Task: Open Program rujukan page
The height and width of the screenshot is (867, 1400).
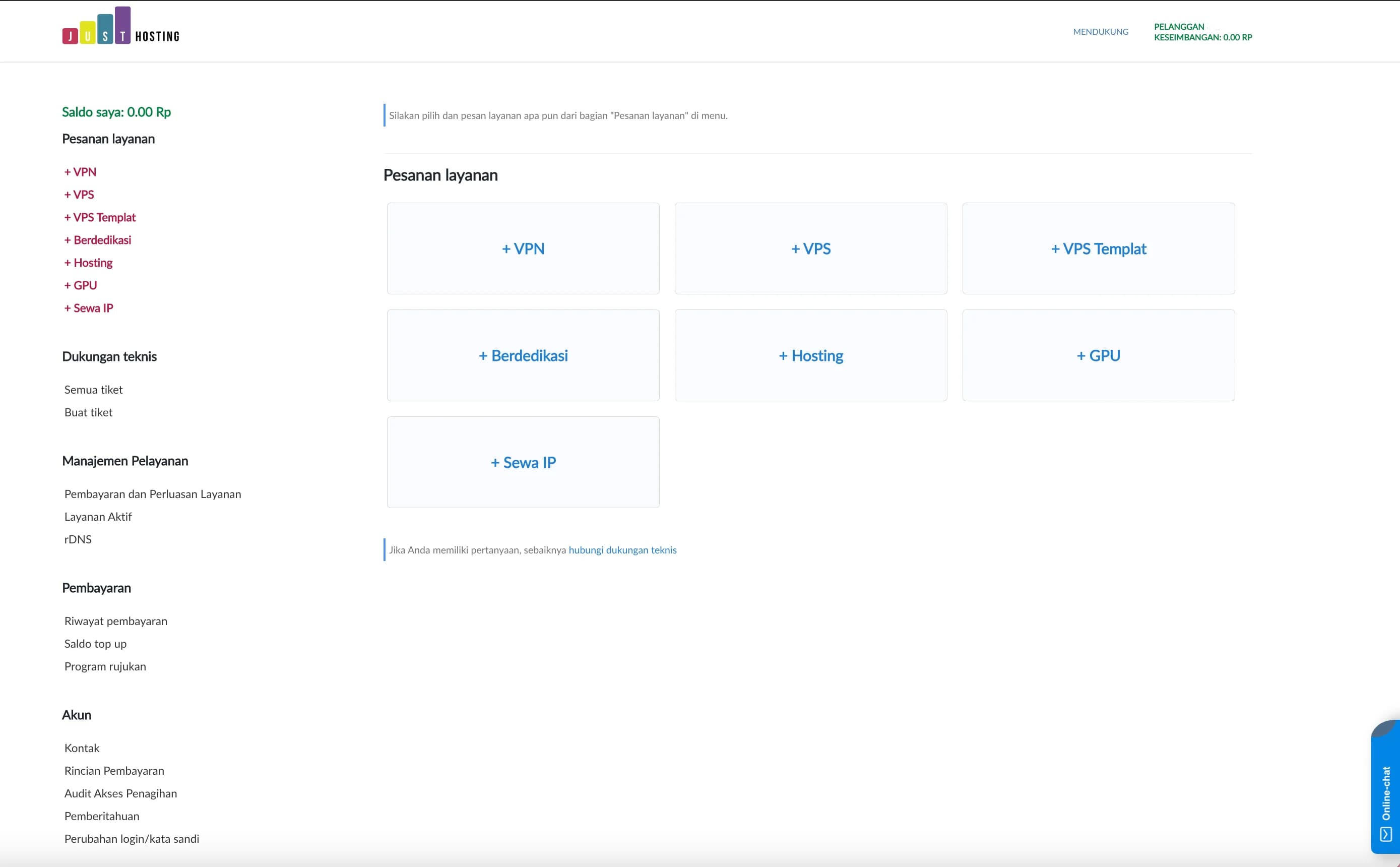Action: (x=105, y=666)
